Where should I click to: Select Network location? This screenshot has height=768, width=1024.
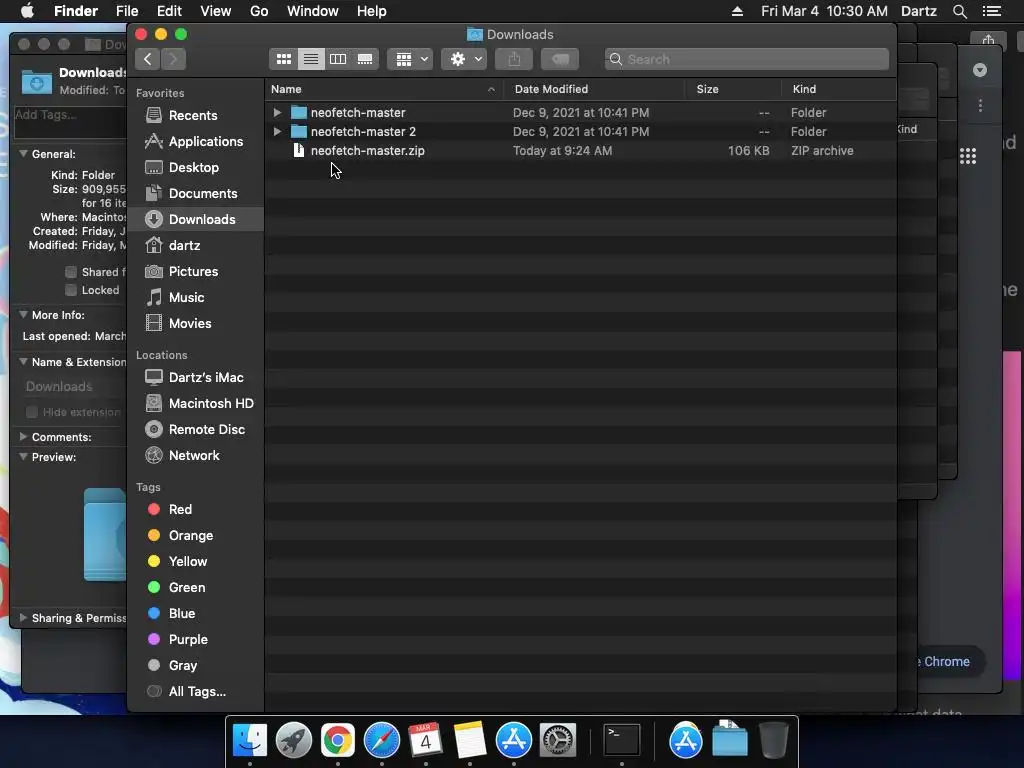[x=196, y=456]
